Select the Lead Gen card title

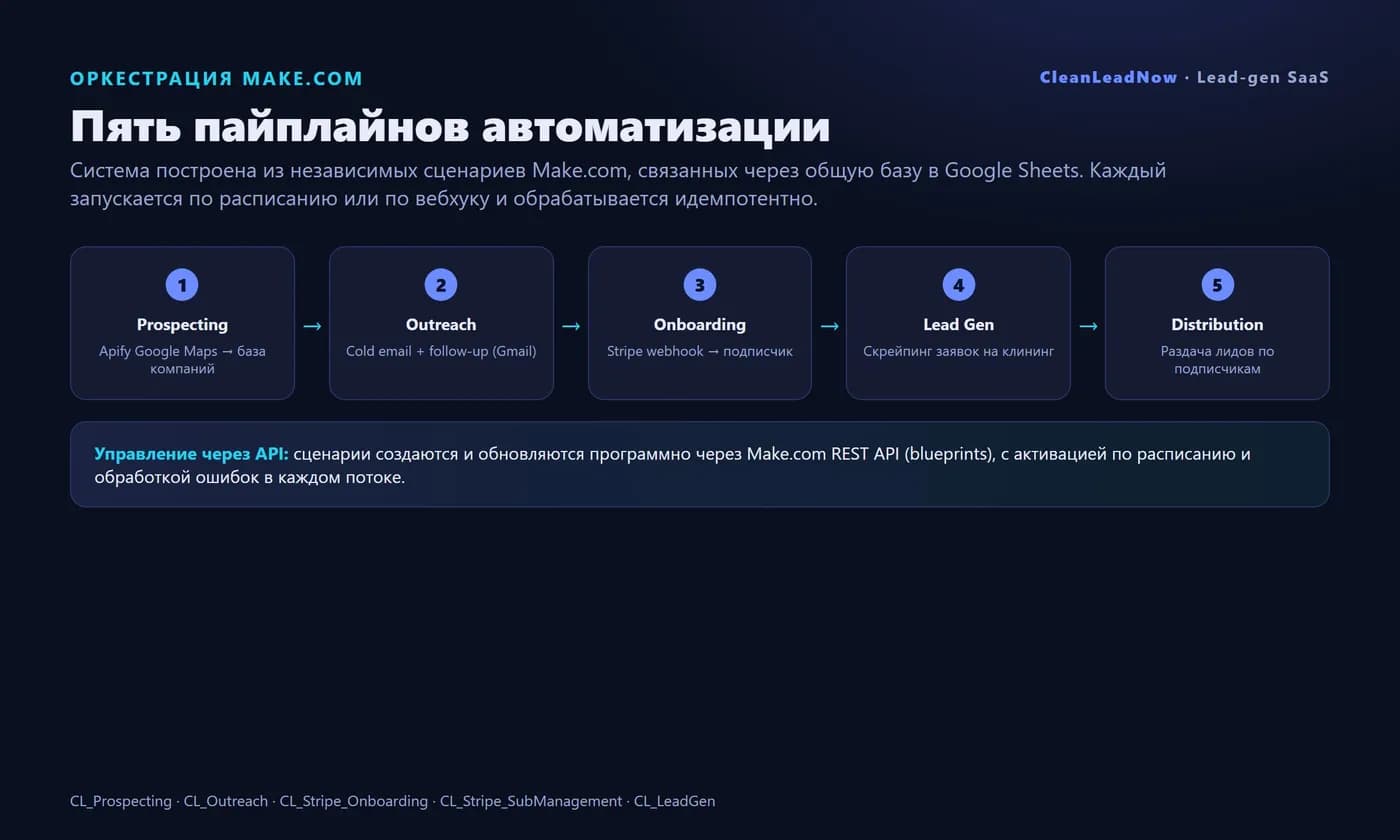pyautogui.click(x=958, y=325)
